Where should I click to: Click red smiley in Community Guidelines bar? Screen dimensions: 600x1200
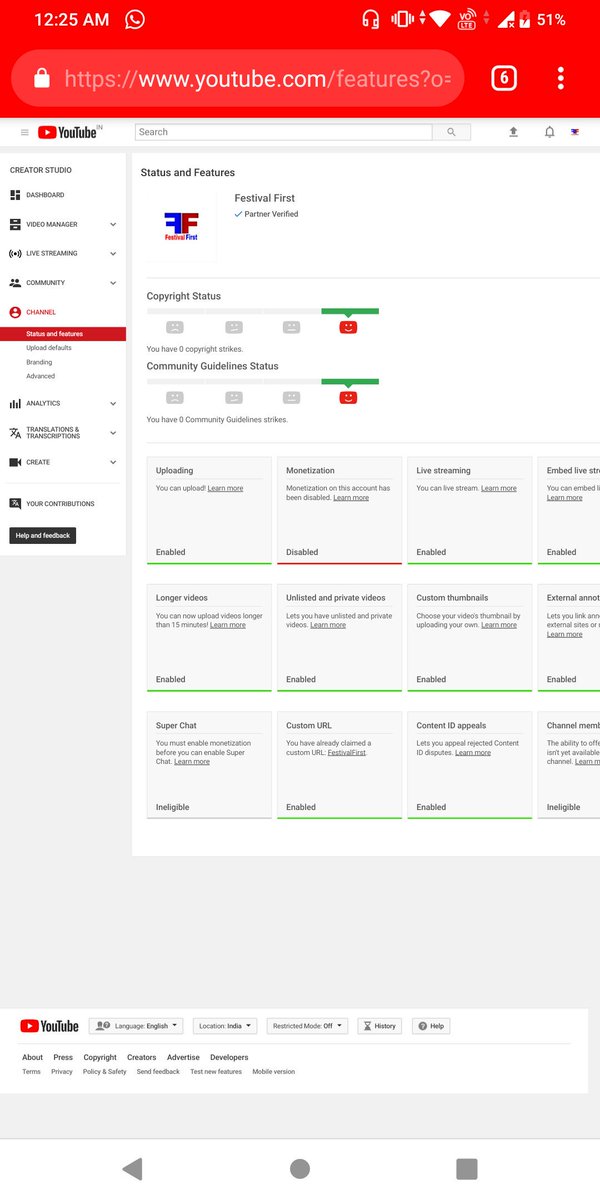[348, 397]
